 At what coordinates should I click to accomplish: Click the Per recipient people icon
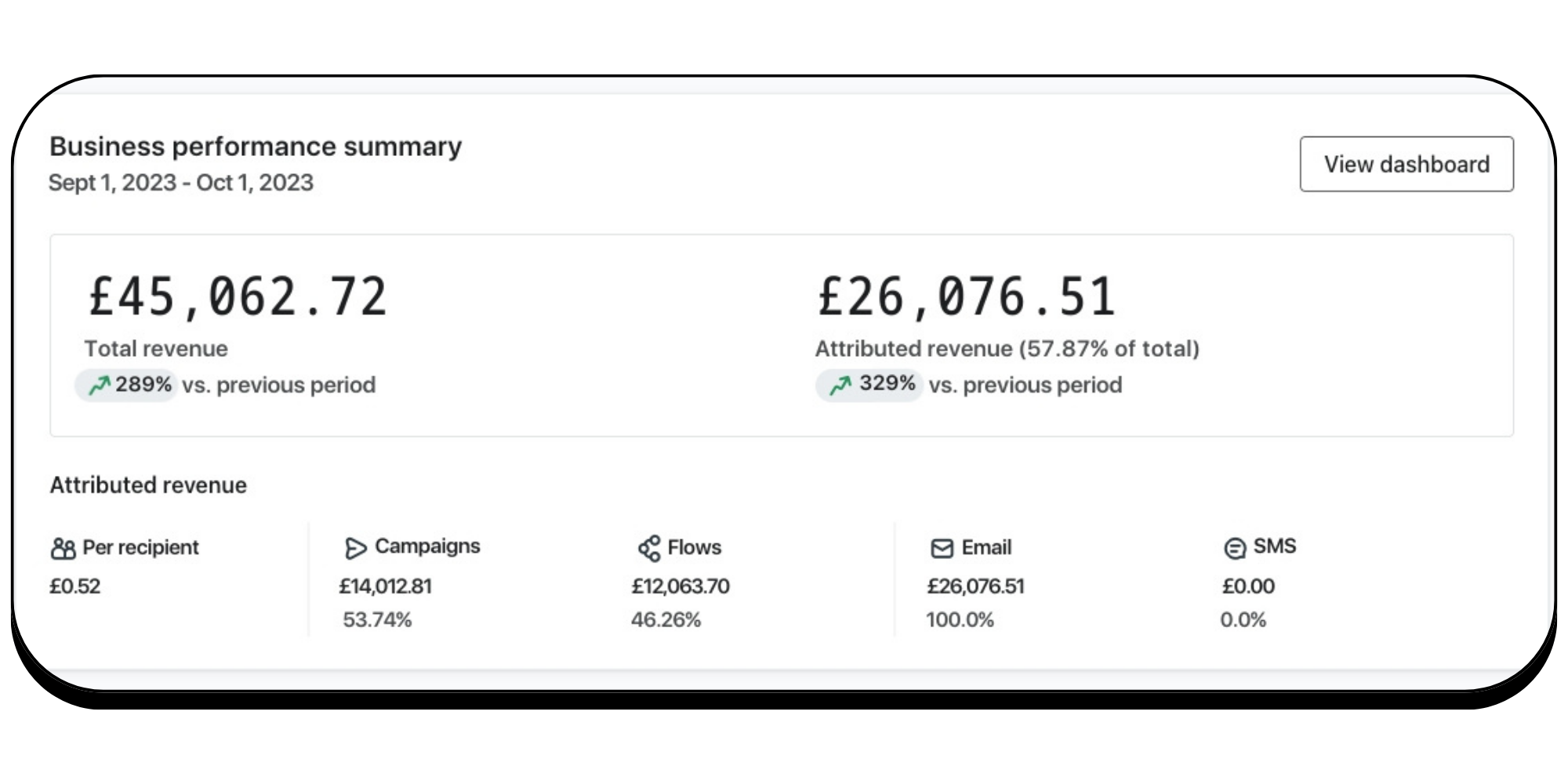63,548
